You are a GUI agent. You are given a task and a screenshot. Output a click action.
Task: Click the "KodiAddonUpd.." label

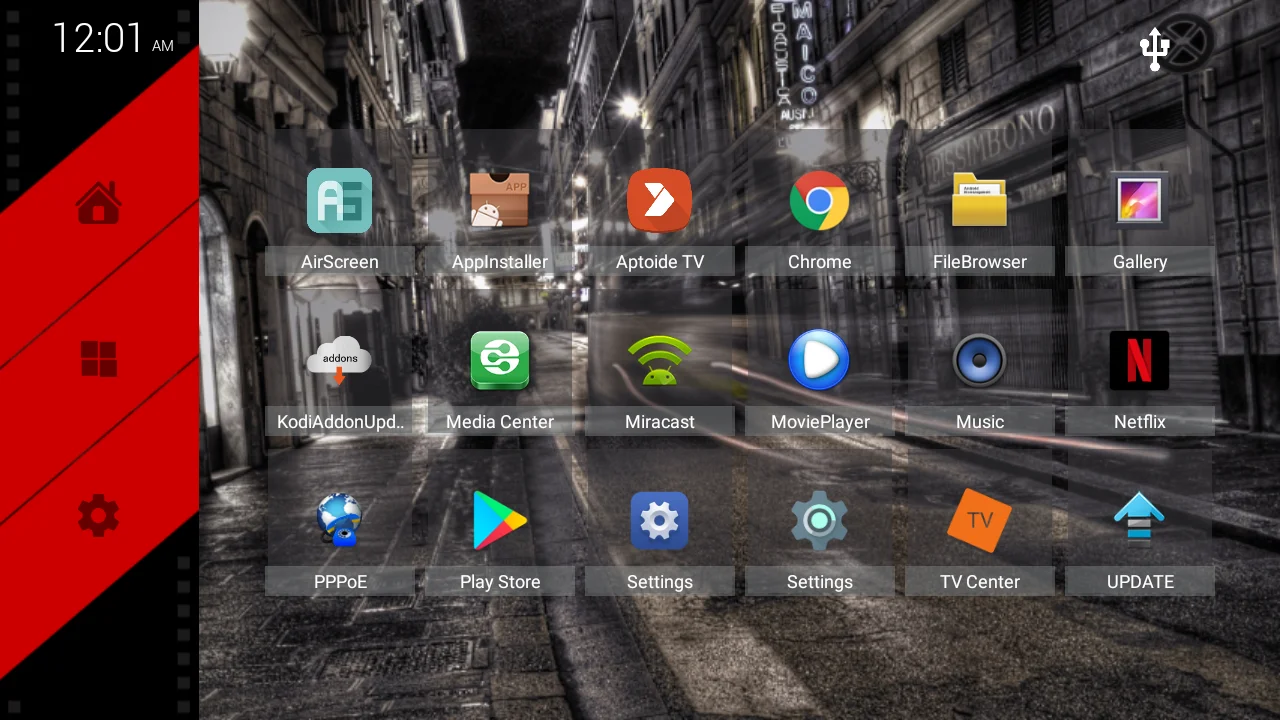[x=340, y=422]
